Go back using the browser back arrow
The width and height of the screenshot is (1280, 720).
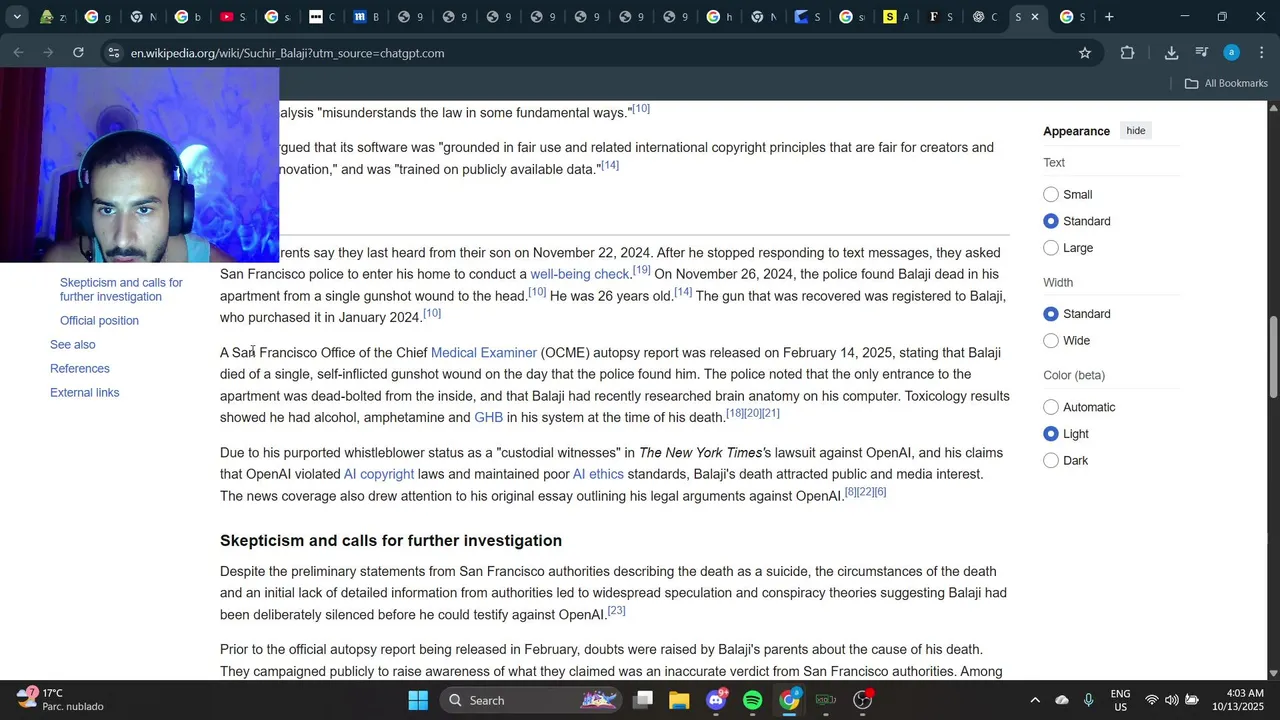tap(18, 53)
